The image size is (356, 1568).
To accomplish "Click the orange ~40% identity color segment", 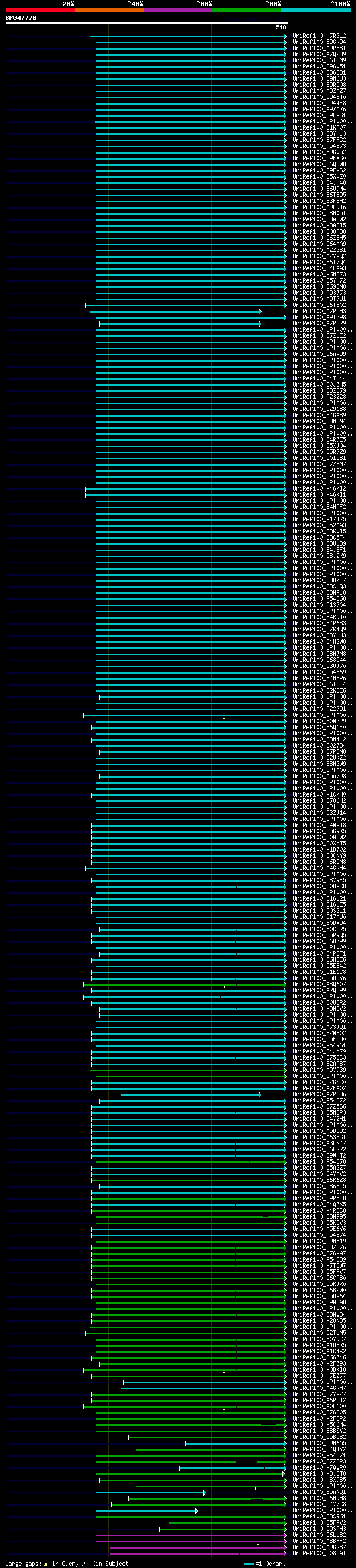I will (x=109, y=10).
